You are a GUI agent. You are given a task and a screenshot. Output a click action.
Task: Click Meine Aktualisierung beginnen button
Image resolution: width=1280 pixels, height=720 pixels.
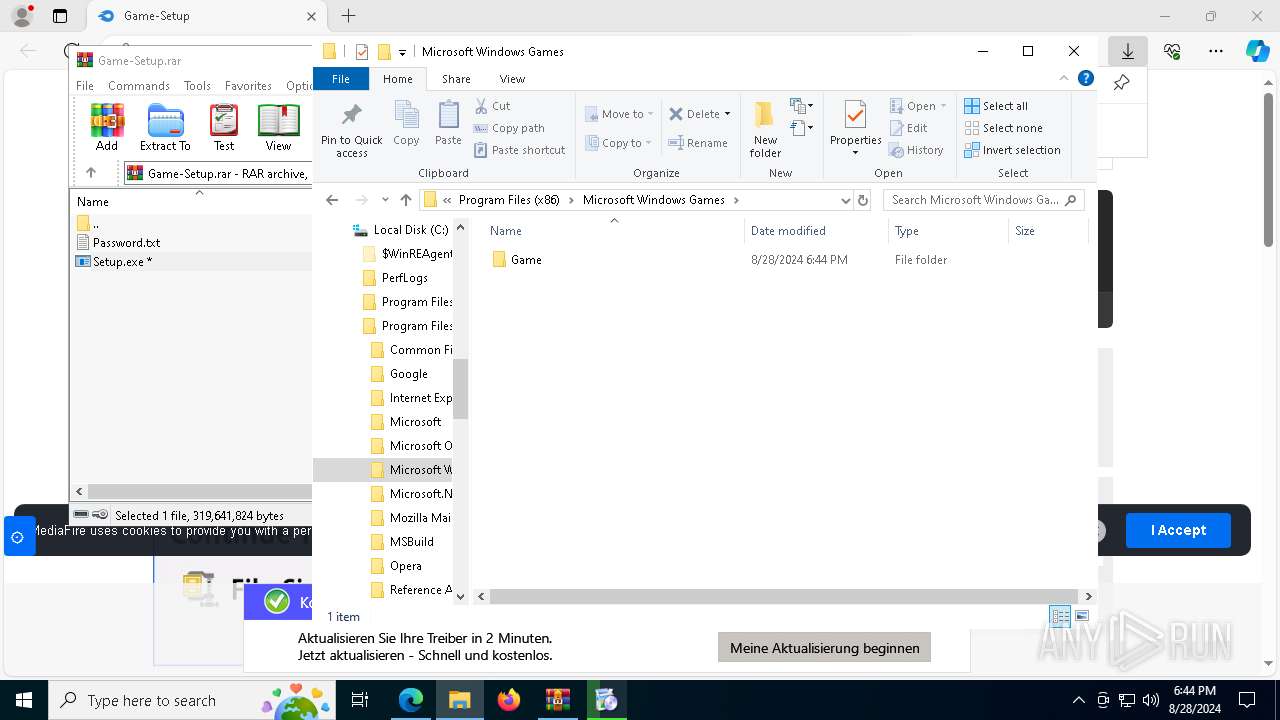[x=824, y=648]
